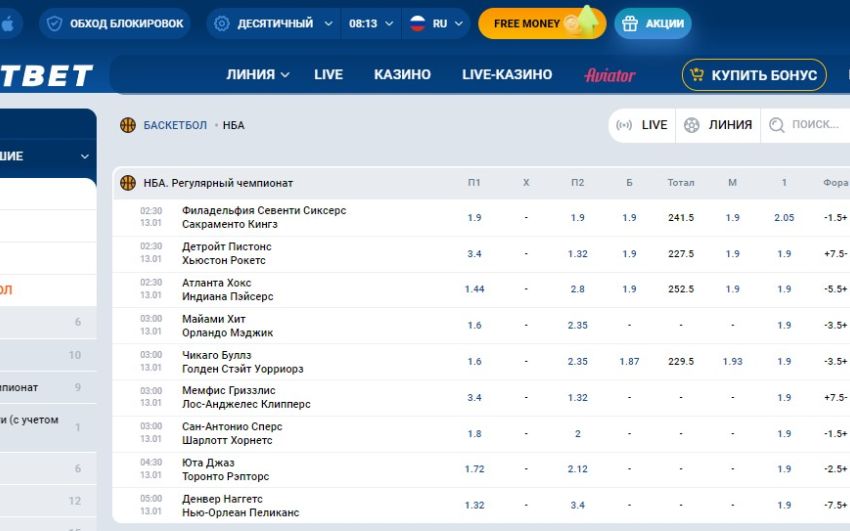The image size is (850, 531).
Task: Open Казино in the main navigation
Action: pos(402,75)
